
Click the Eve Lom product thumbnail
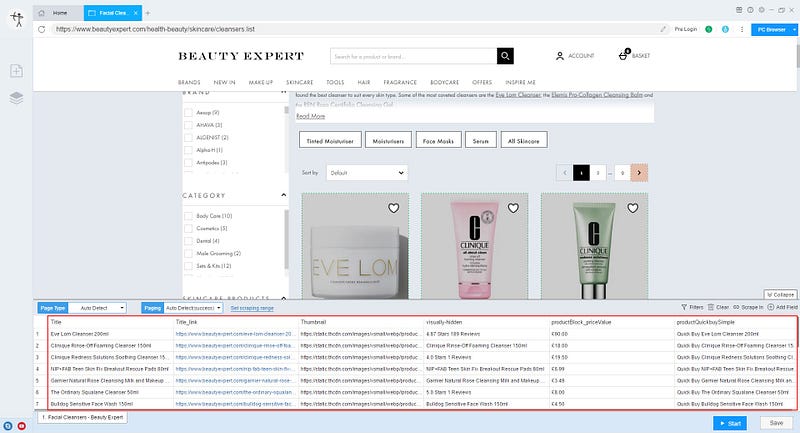(355, 246)
